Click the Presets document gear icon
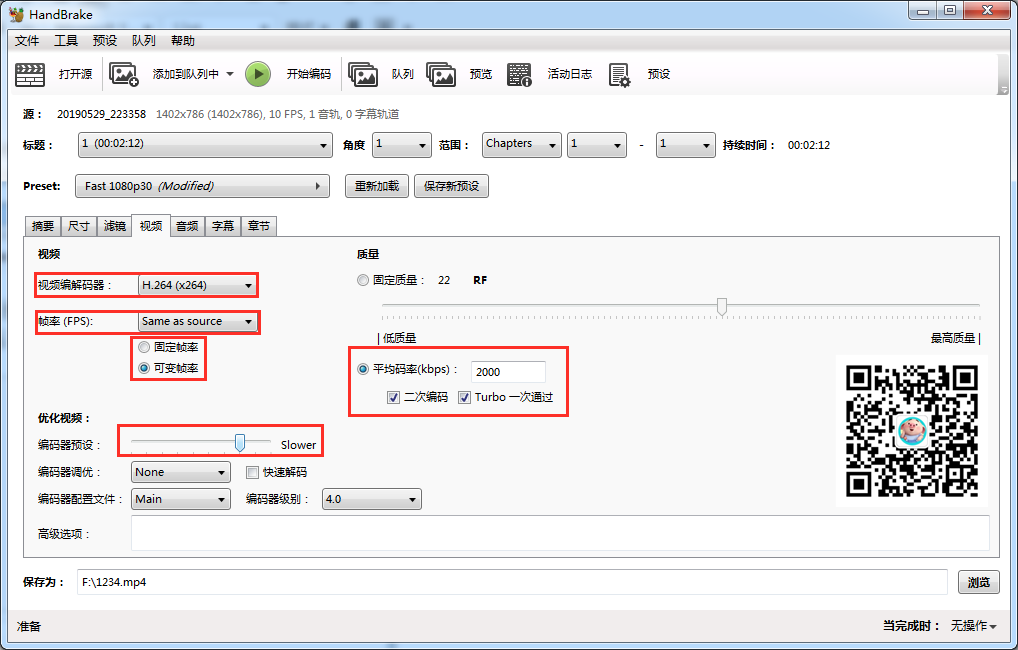The height and width of the screenshot is (650, 1018). [x=619, y=74]
